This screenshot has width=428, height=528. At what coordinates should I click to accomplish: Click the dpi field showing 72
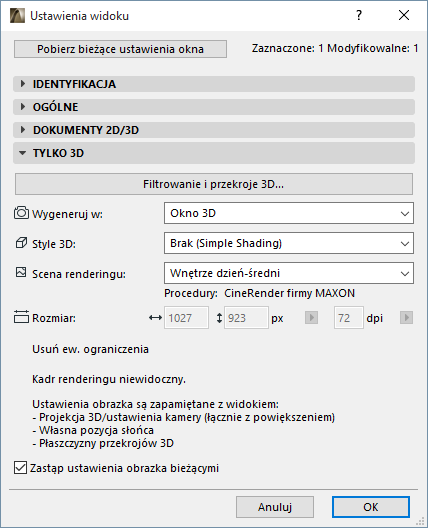click(x=349, y=318)
